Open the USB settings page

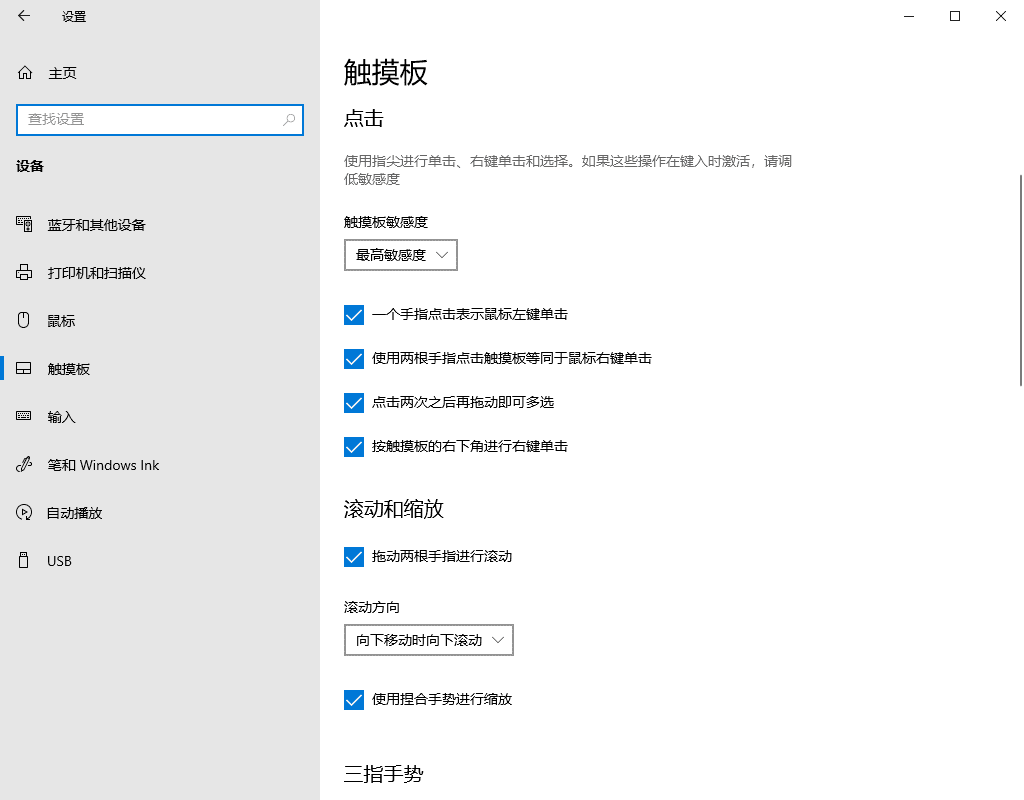coord(160,561)
